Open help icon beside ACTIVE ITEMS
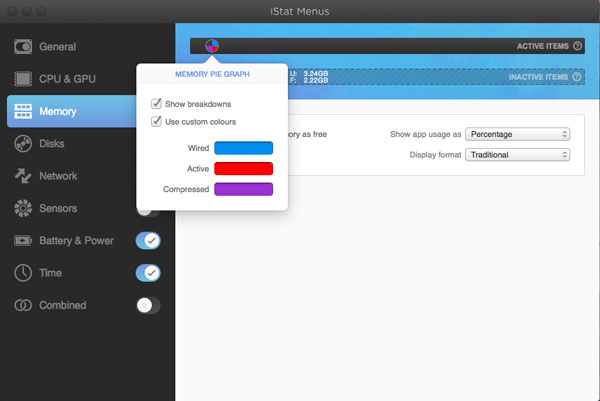Viewport: 600px width, 401px height. click(x=577, y=46)
